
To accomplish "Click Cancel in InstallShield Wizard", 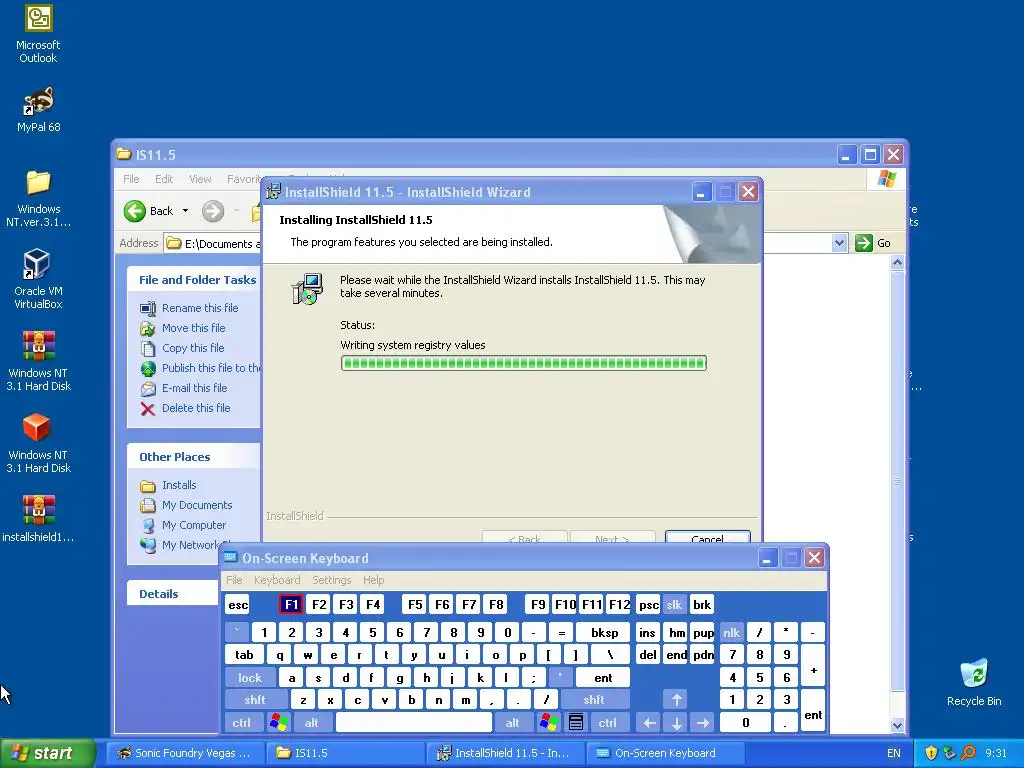I will tap(707, 537).
